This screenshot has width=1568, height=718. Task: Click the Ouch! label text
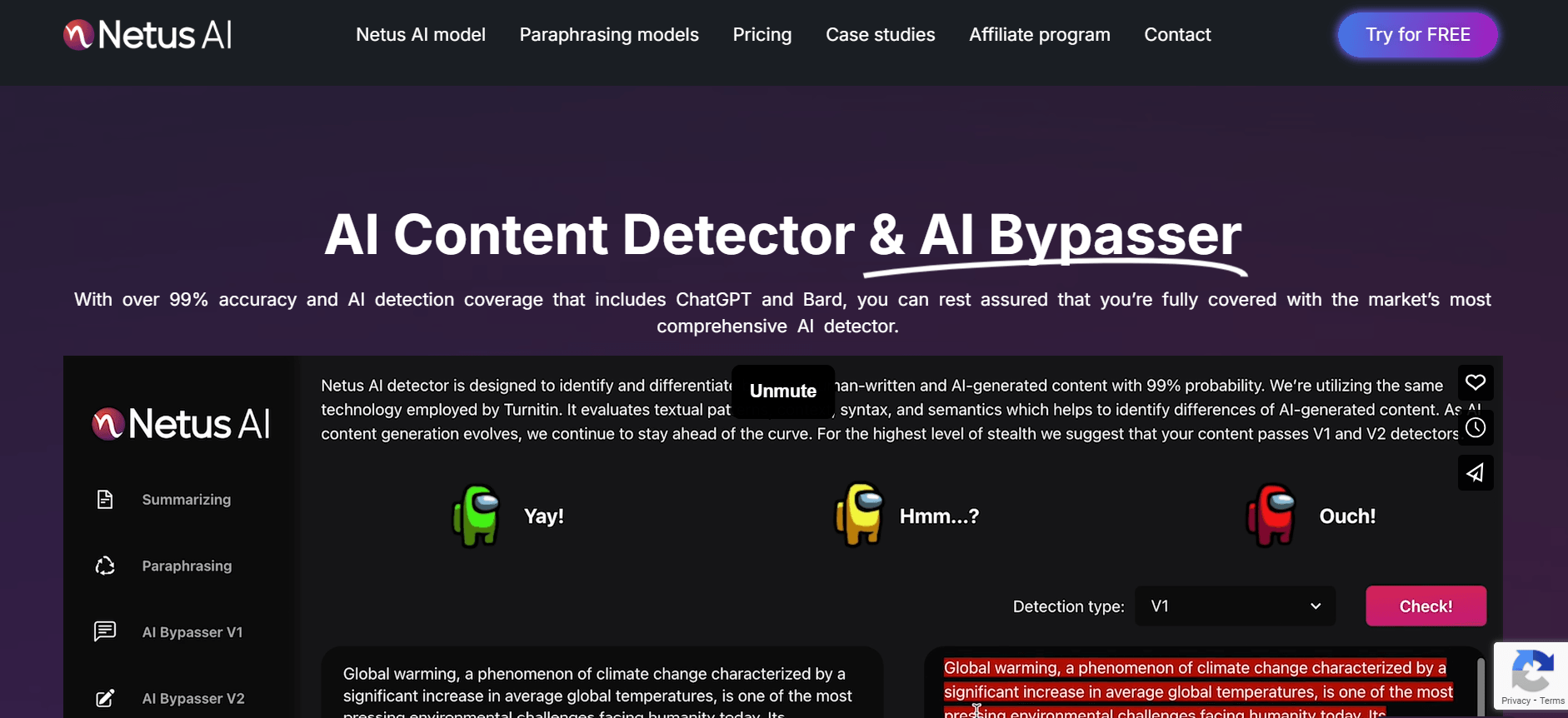tap(1347, 516)
